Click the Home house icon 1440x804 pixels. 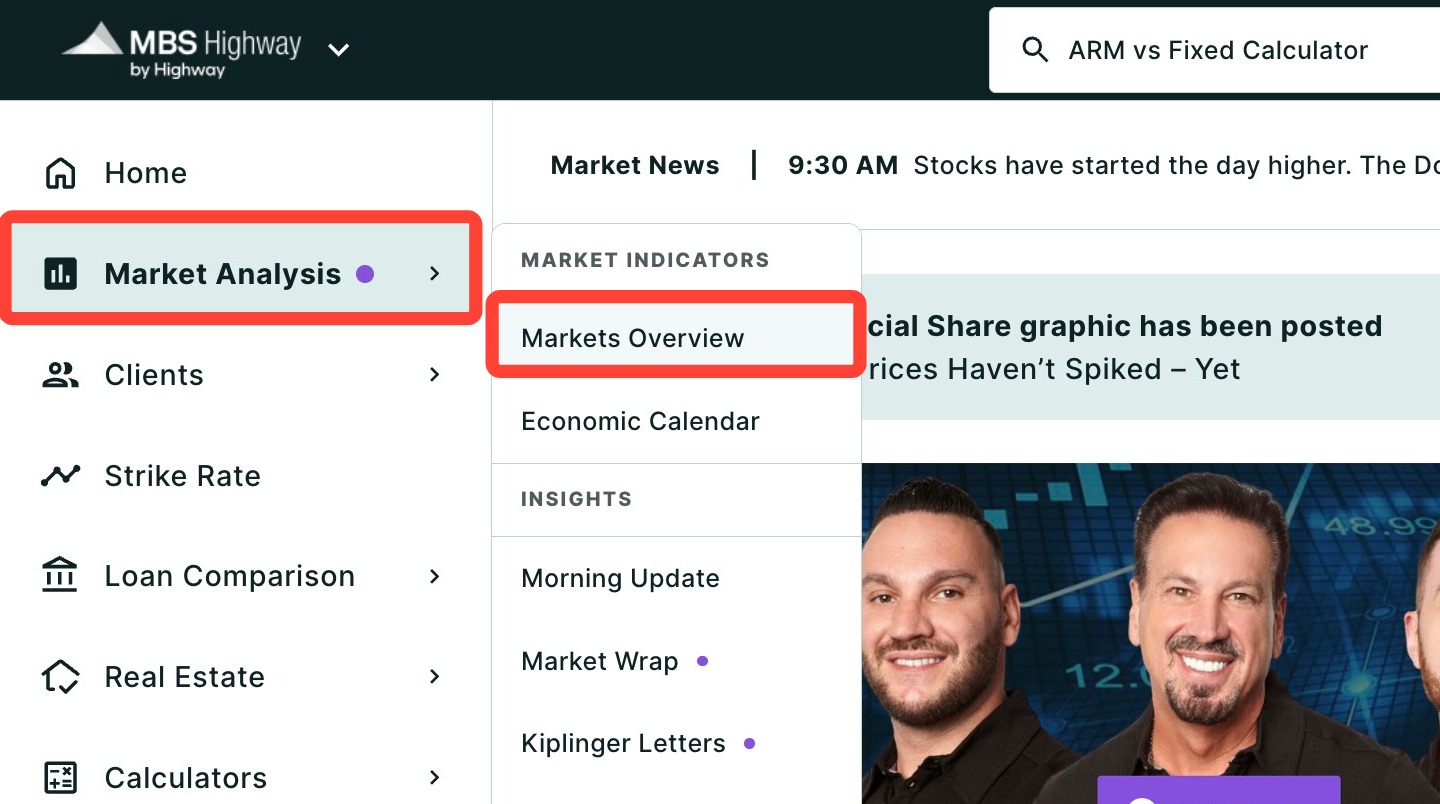(x=61, y=173)
